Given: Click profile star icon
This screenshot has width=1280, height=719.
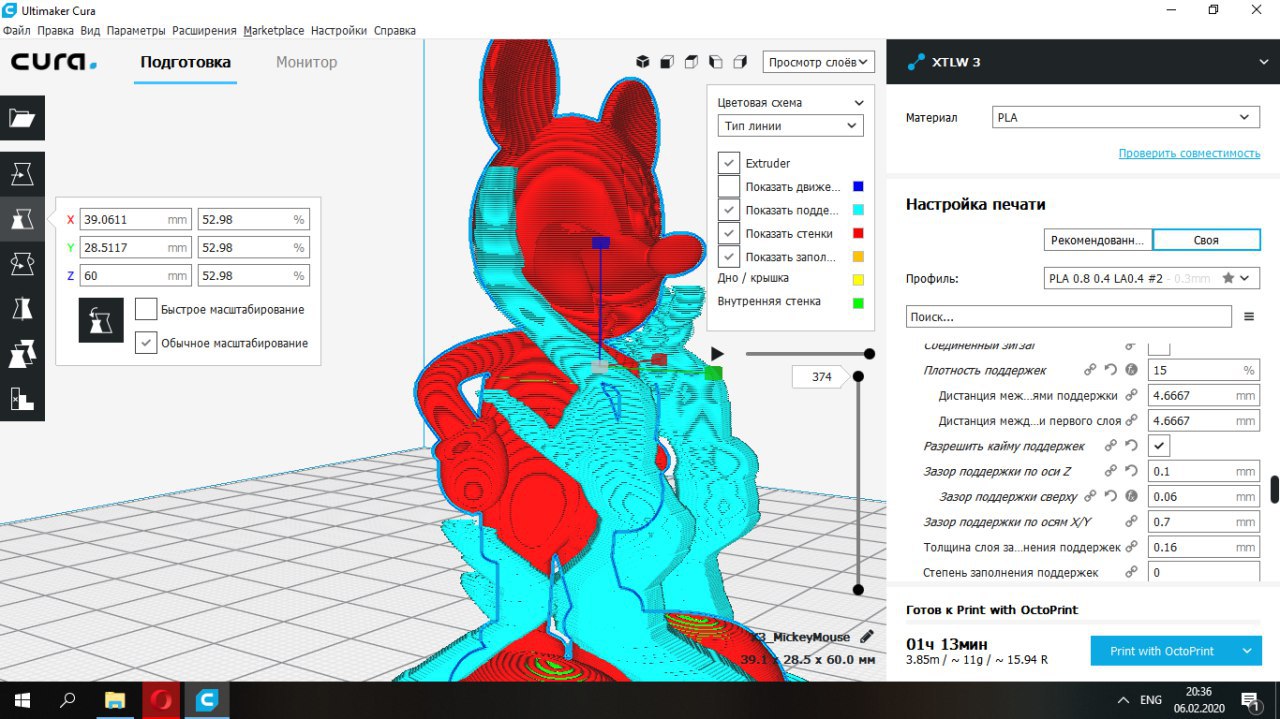Looking at the screenshot, I should click(1228, 278).
